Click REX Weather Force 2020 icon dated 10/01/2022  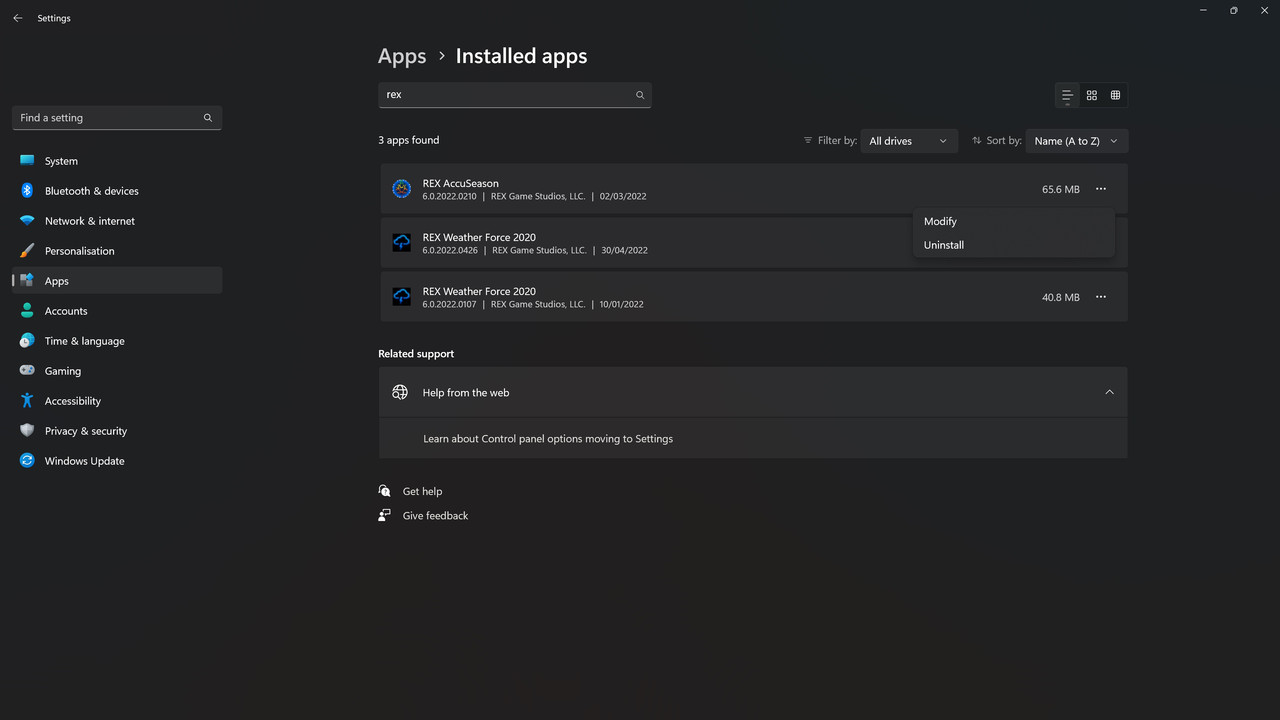402,297
